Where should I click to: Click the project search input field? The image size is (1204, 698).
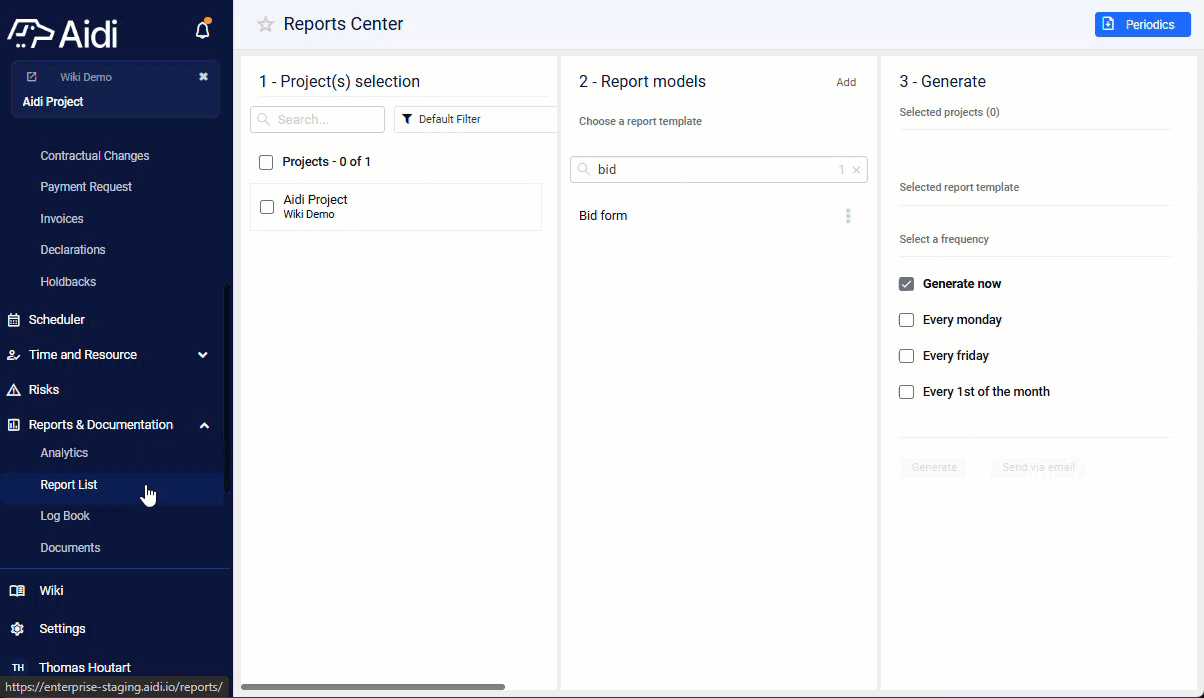317,119
